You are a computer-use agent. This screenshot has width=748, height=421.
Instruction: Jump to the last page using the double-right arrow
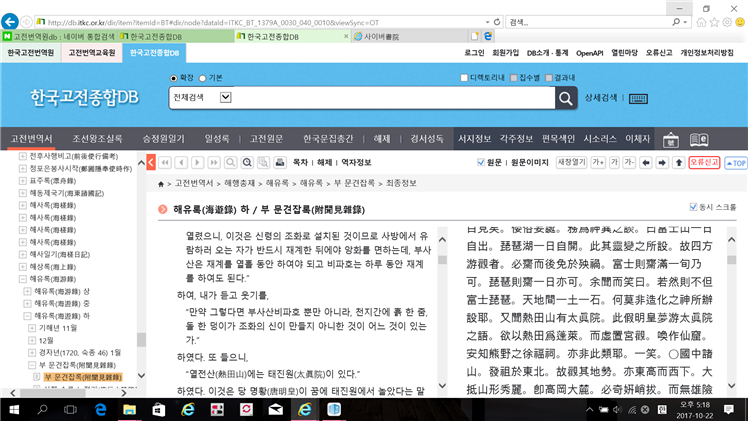(214, 163)
